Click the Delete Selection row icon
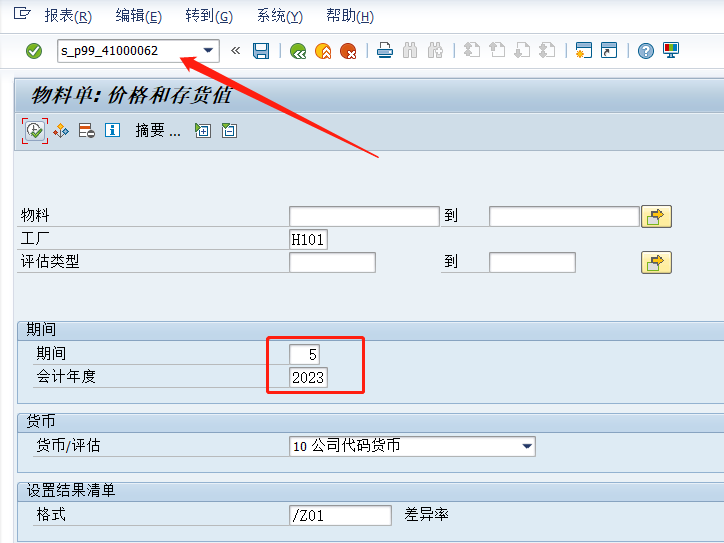The height and width of the screenshot is (543, 724). tap(86, 131)
